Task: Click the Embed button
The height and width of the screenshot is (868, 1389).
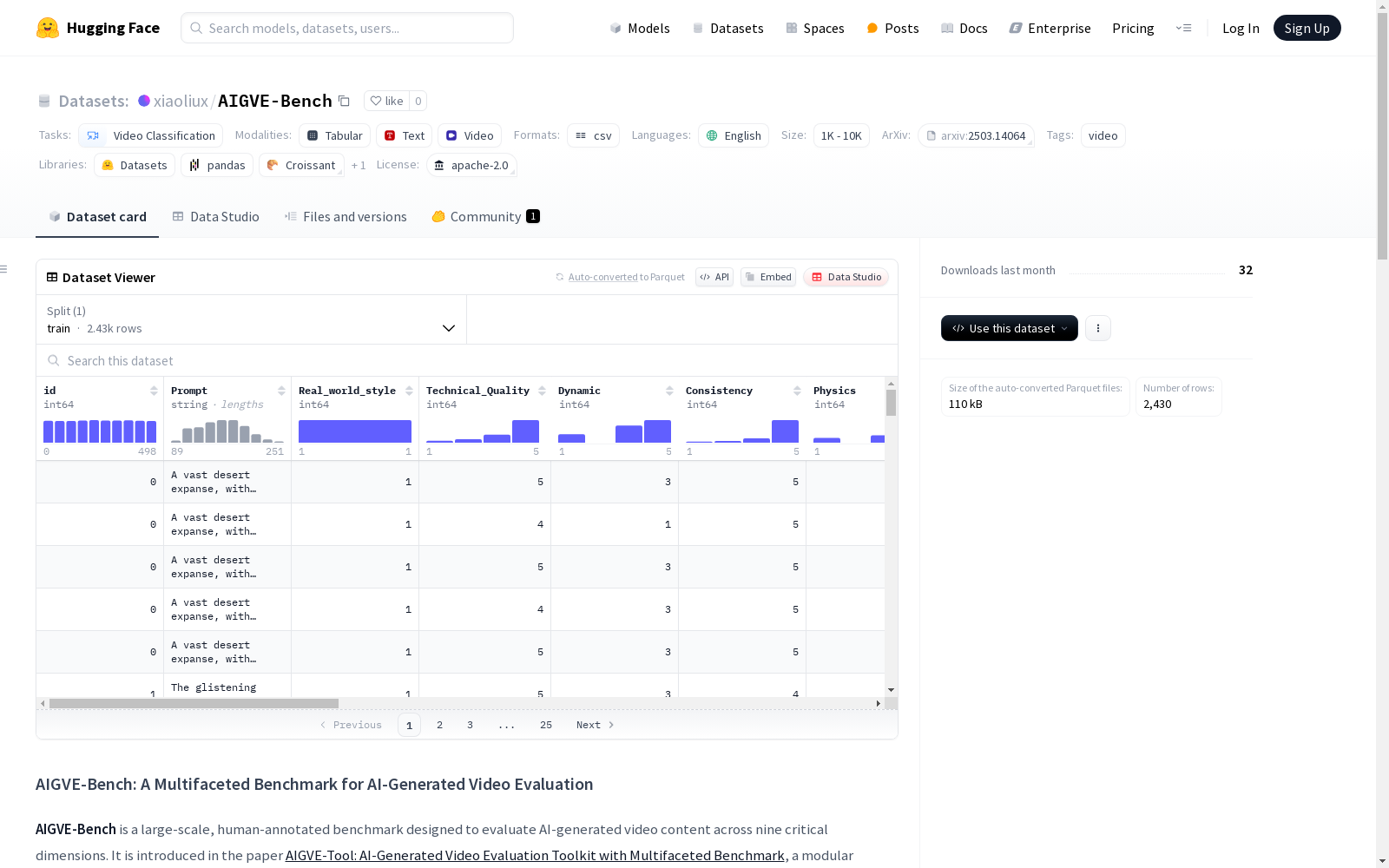Action: 768,277
